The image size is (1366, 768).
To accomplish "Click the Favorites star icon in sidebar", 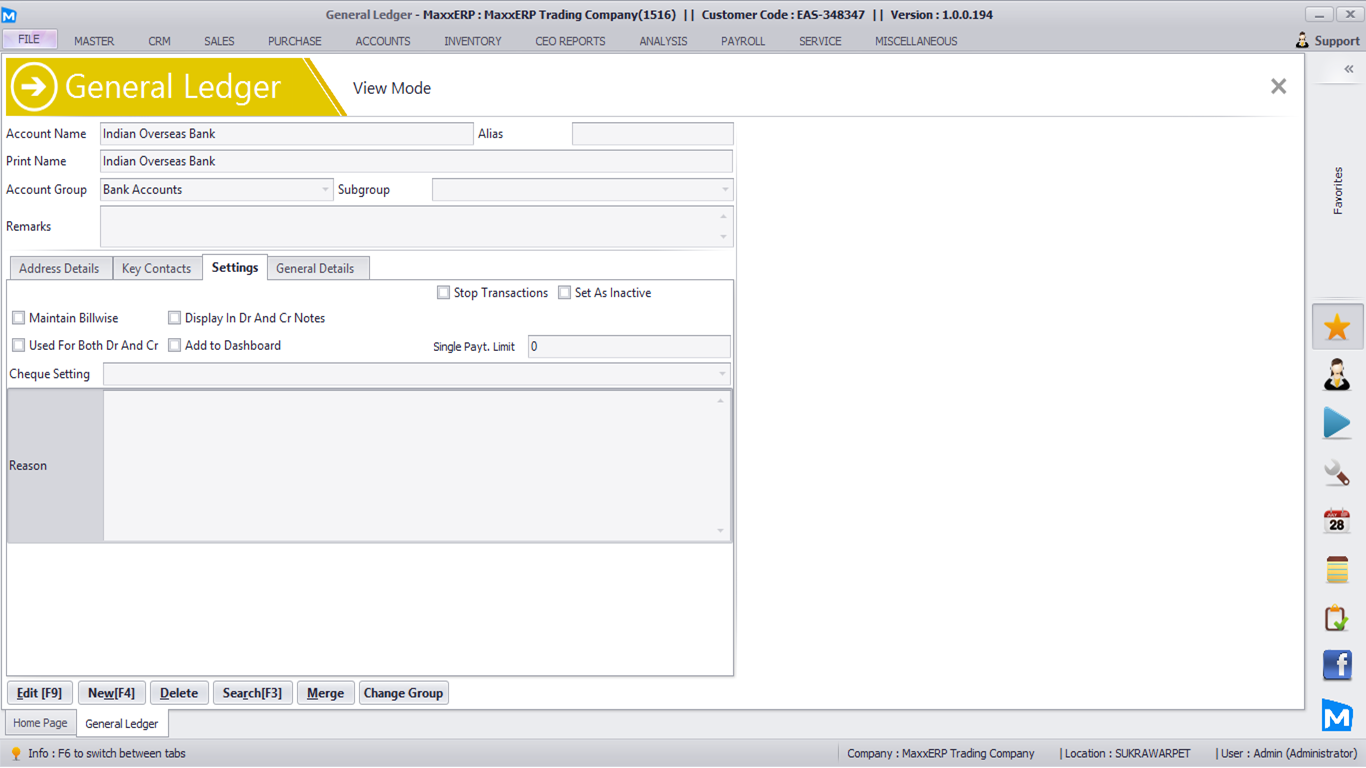I will coord(1337,327).
